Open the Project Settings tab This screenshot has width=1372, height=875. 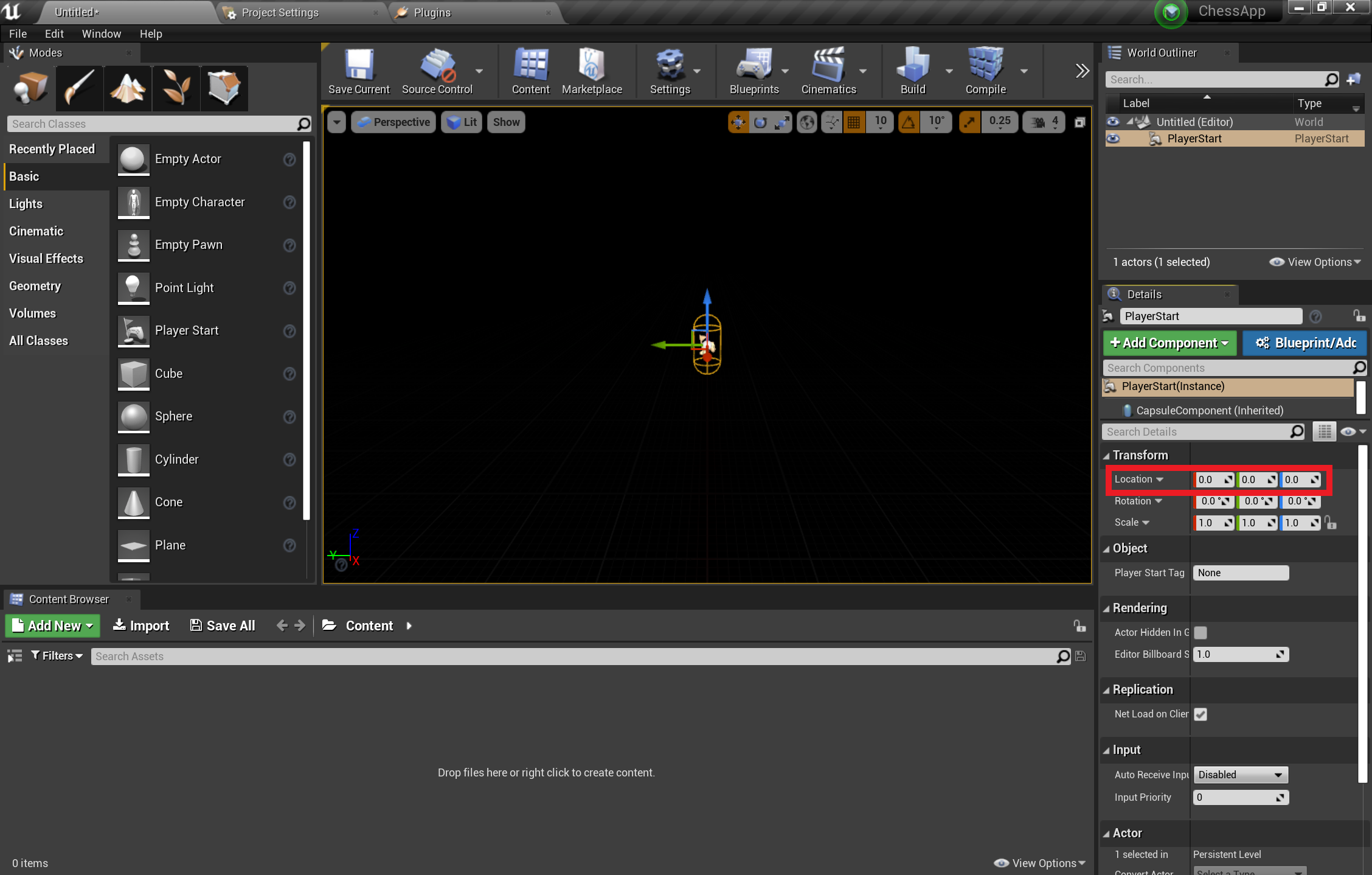[x=280, y=12]
